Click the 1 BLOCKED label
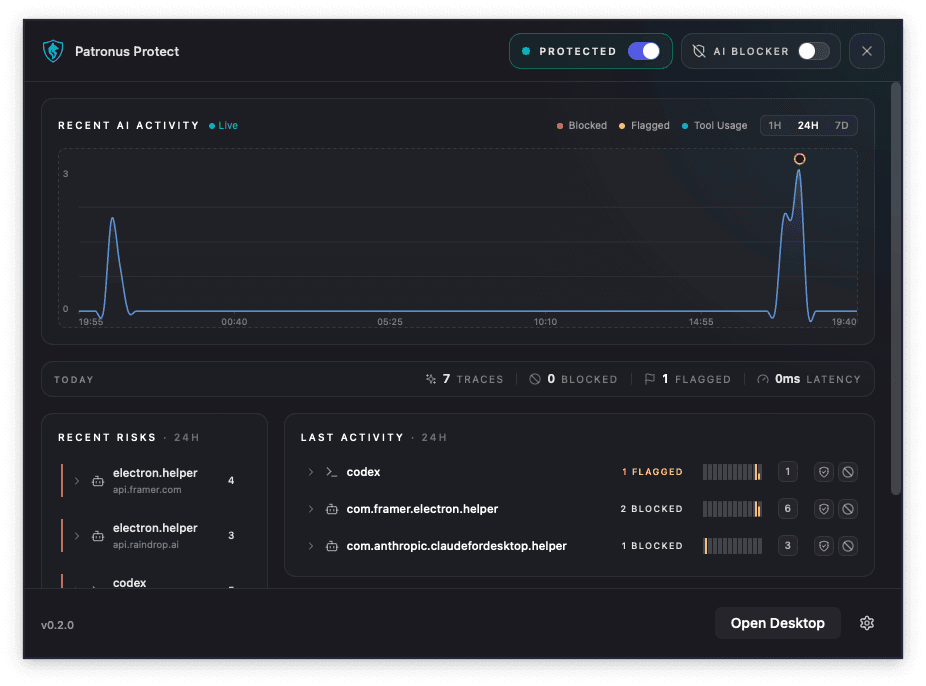This screenshot has width=926, height=686. pos(652,546)
